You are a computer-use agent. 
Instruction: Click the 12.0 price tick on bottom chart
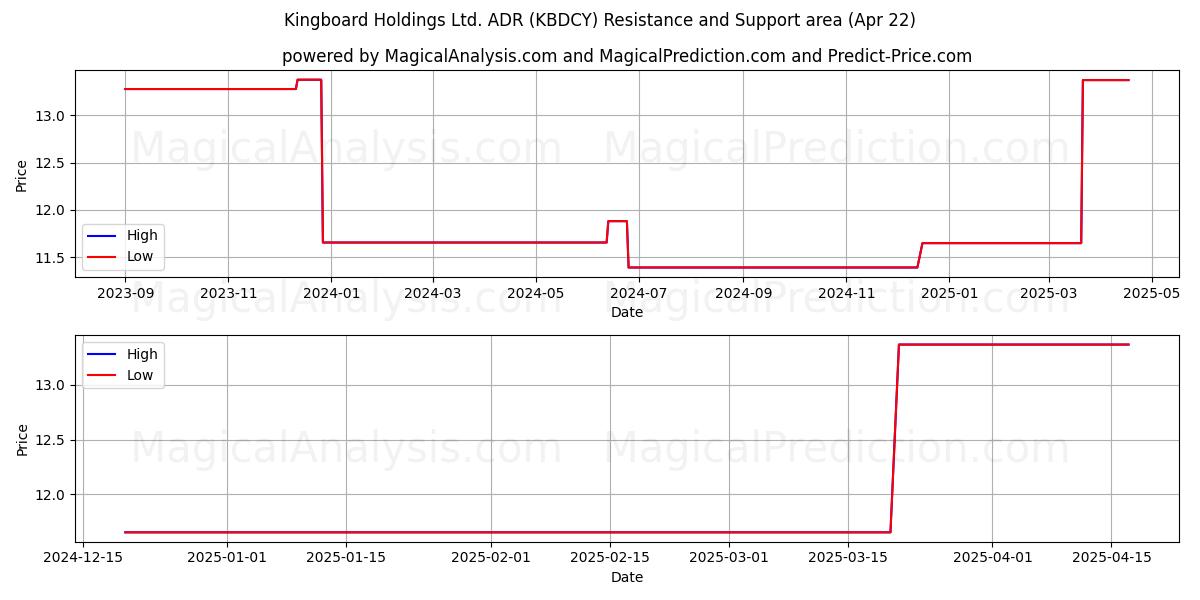tap(52, 495)
